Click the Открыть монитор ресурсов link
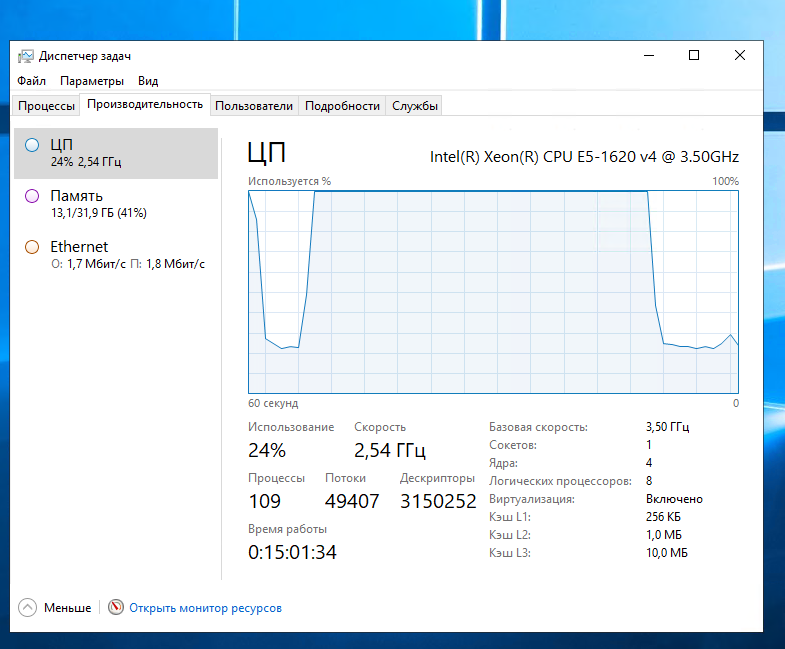785x649 pixels. click(x=205, y=608)
